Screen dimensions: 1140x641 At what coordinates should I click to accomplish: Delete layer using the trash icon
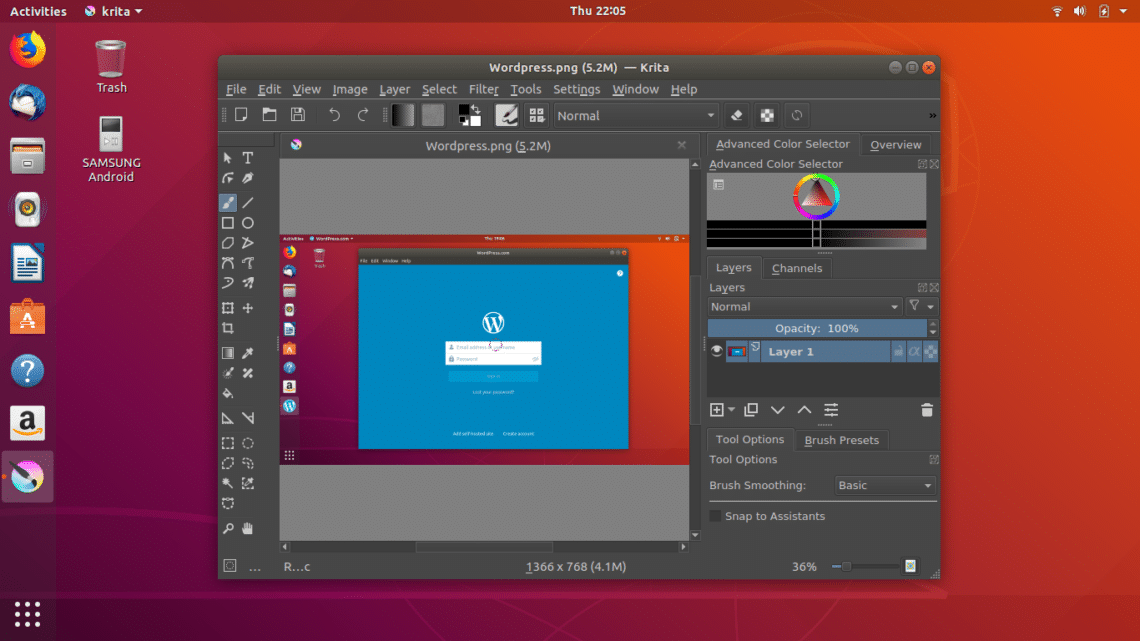point(926,410)
